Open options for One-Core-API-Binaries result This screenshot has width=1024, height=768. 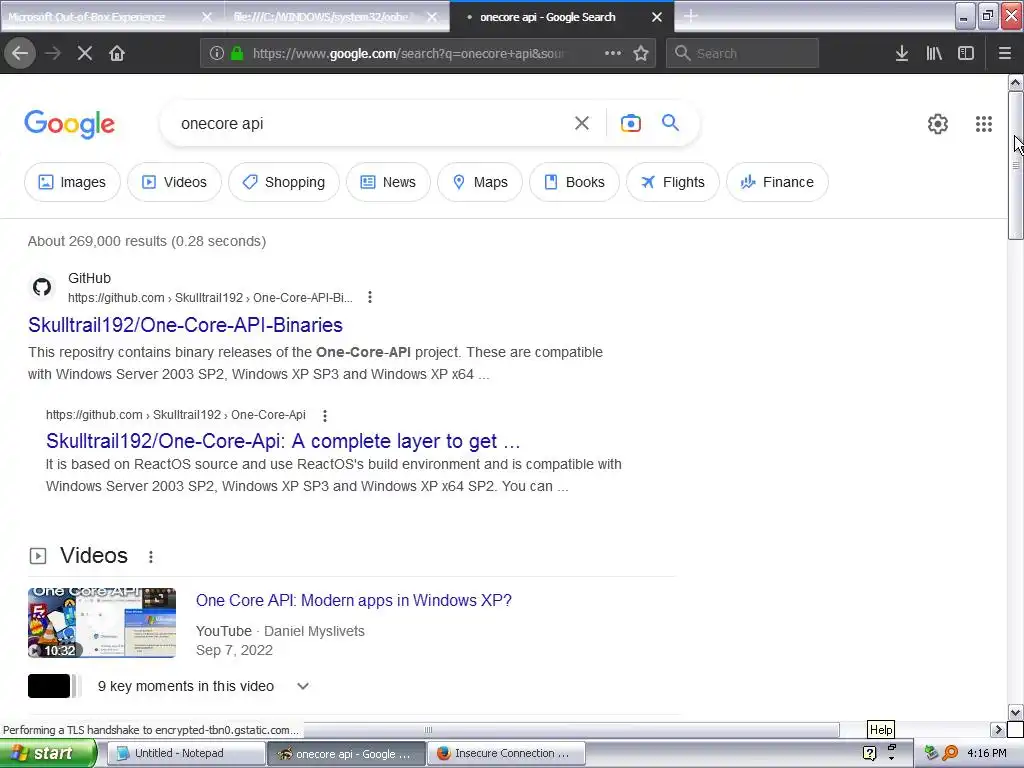tap(370, 297)
